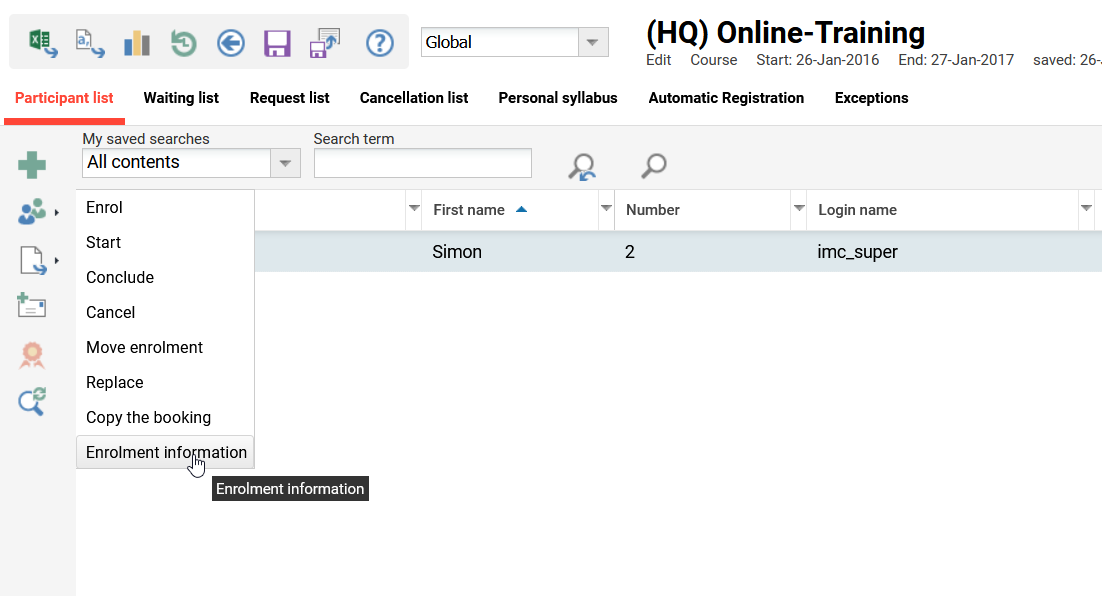1102x596 pixels.
Task: Open help via question mark icon
Action: click(x=379, y=43)
